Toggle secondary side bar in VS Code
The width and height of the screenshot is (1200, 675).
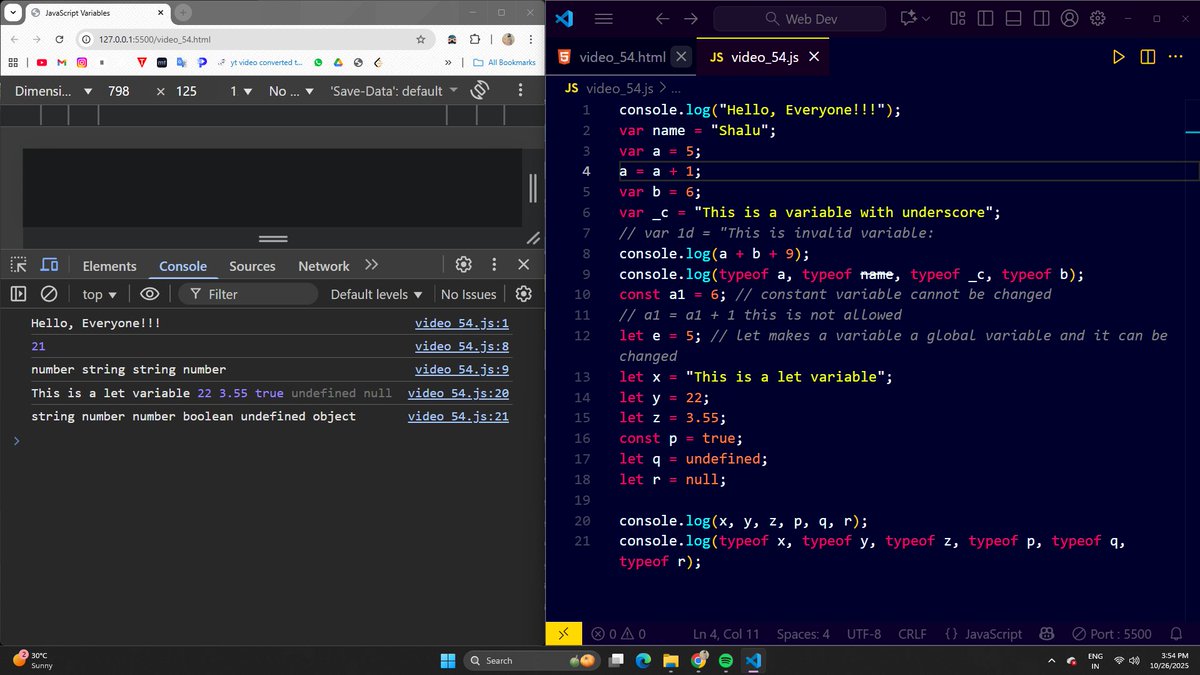click(x=1042, y=19)
